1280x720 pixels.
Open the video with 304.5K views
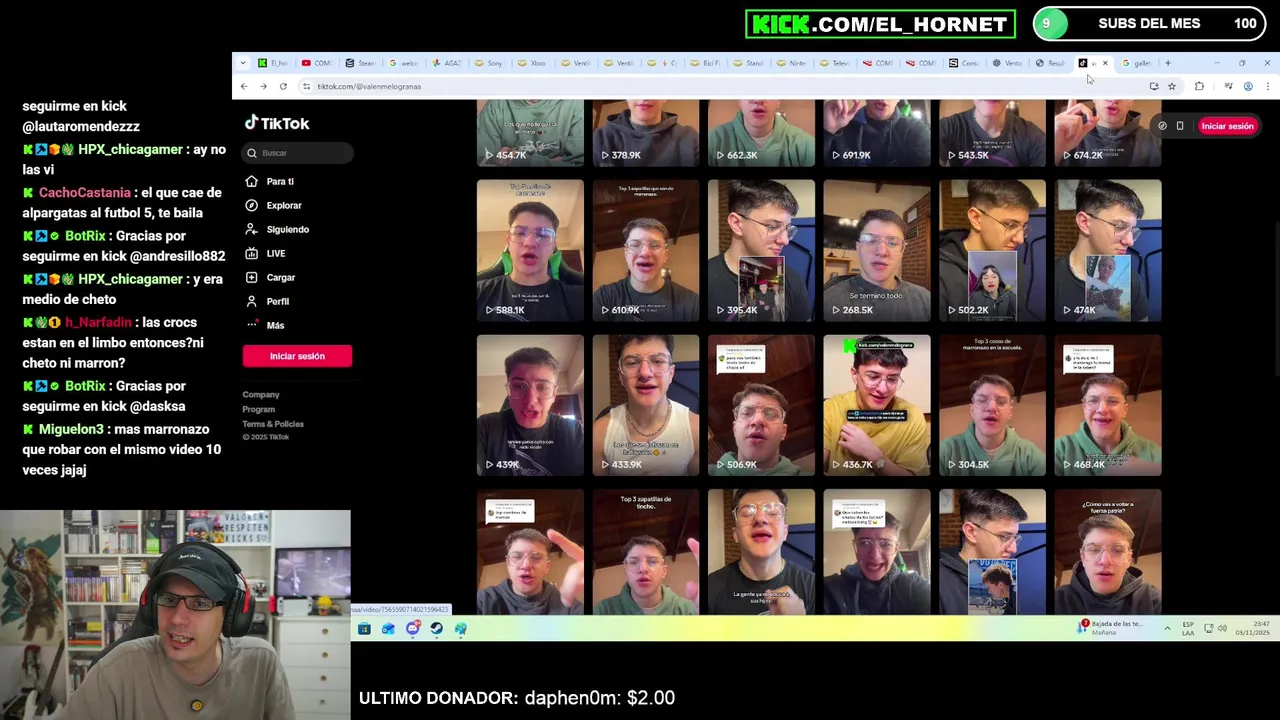tap(992, 405)
